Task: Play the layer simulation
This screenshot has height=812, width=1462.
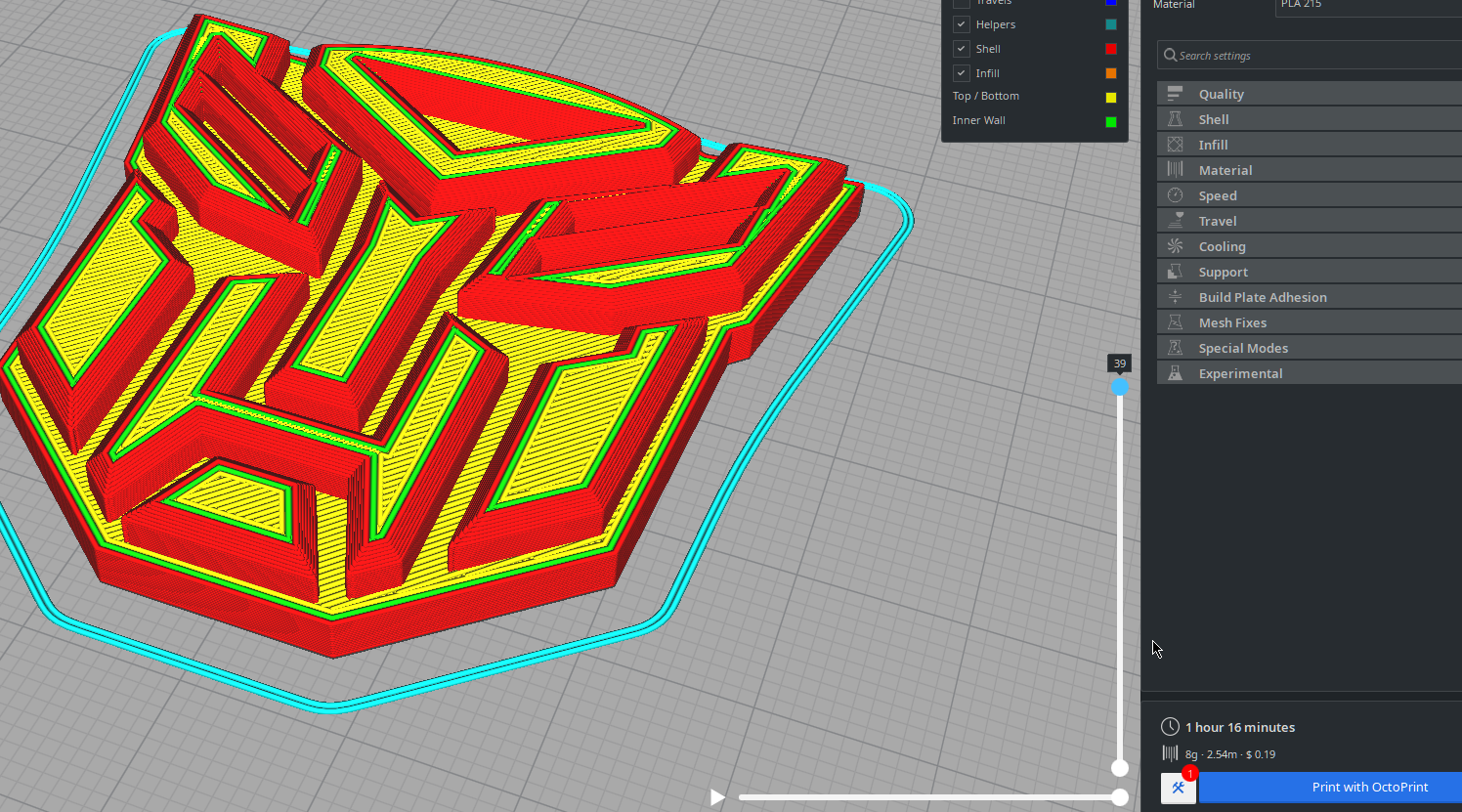Action: pyautogui.click(x=717, y=797)
